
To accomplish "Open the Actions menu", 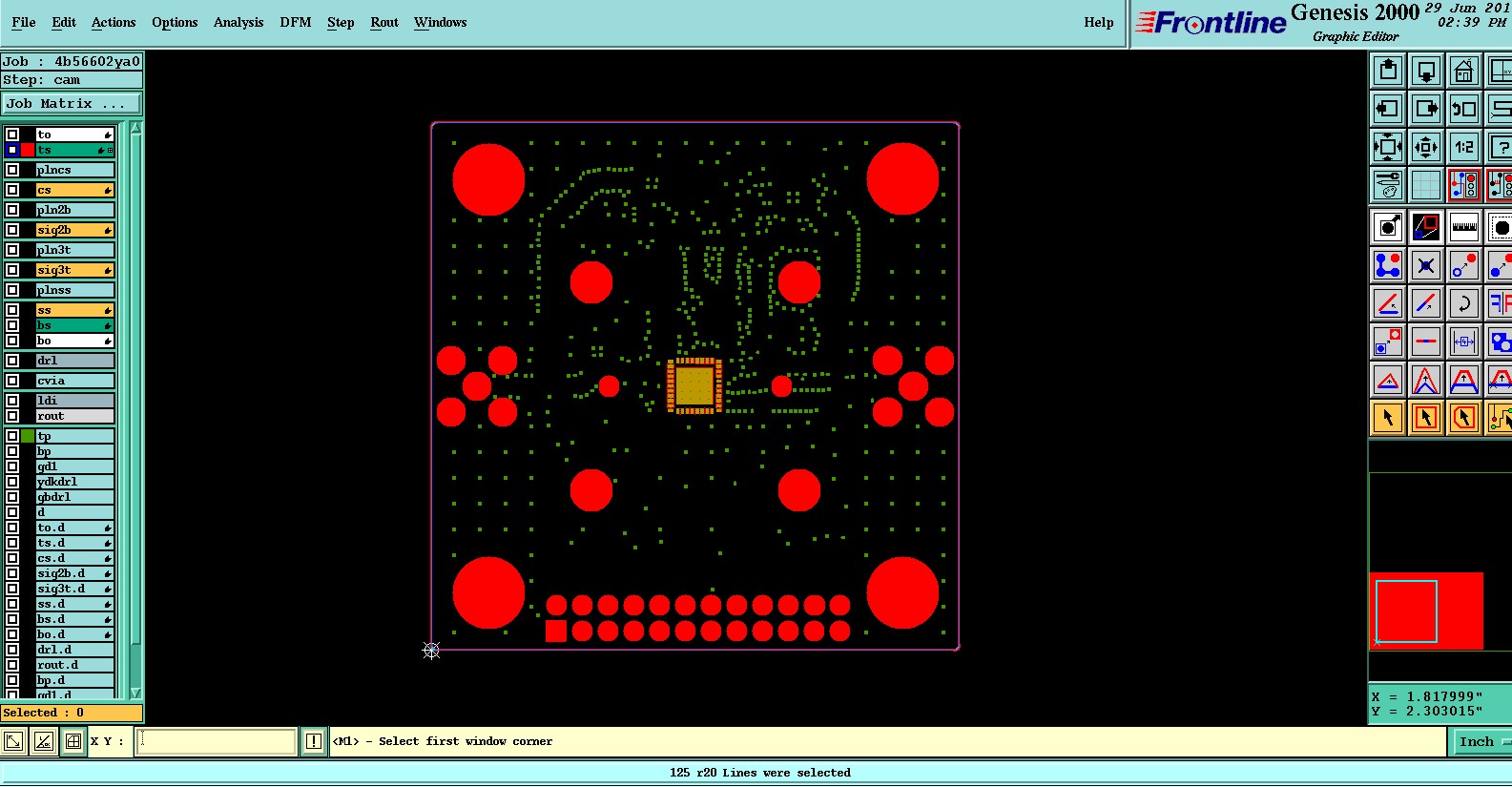I will [x=114, y=22].
